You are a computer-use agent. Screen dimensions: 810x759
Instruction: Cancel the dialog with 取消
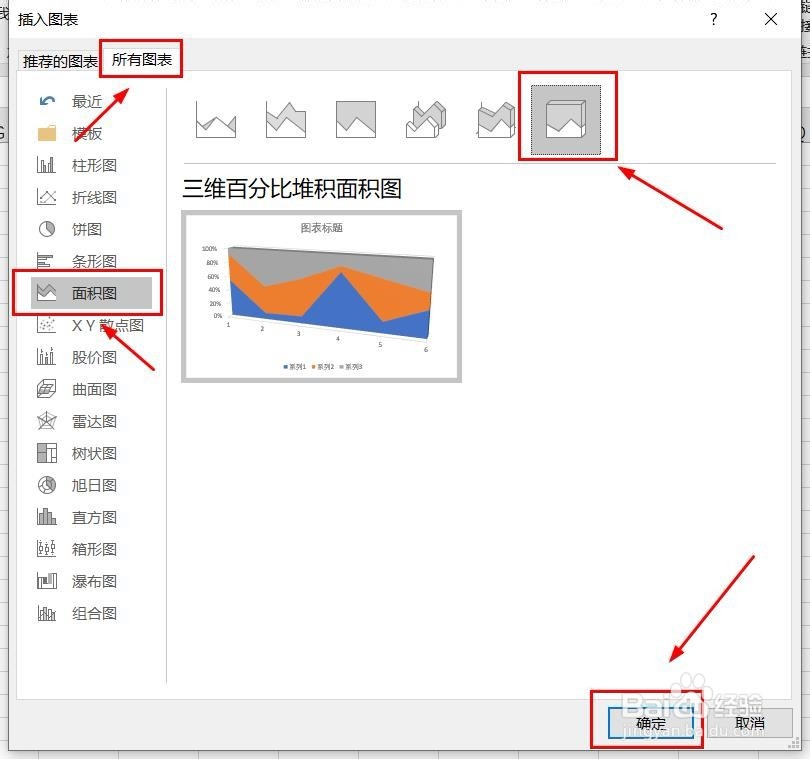click(x=749, y=721)
